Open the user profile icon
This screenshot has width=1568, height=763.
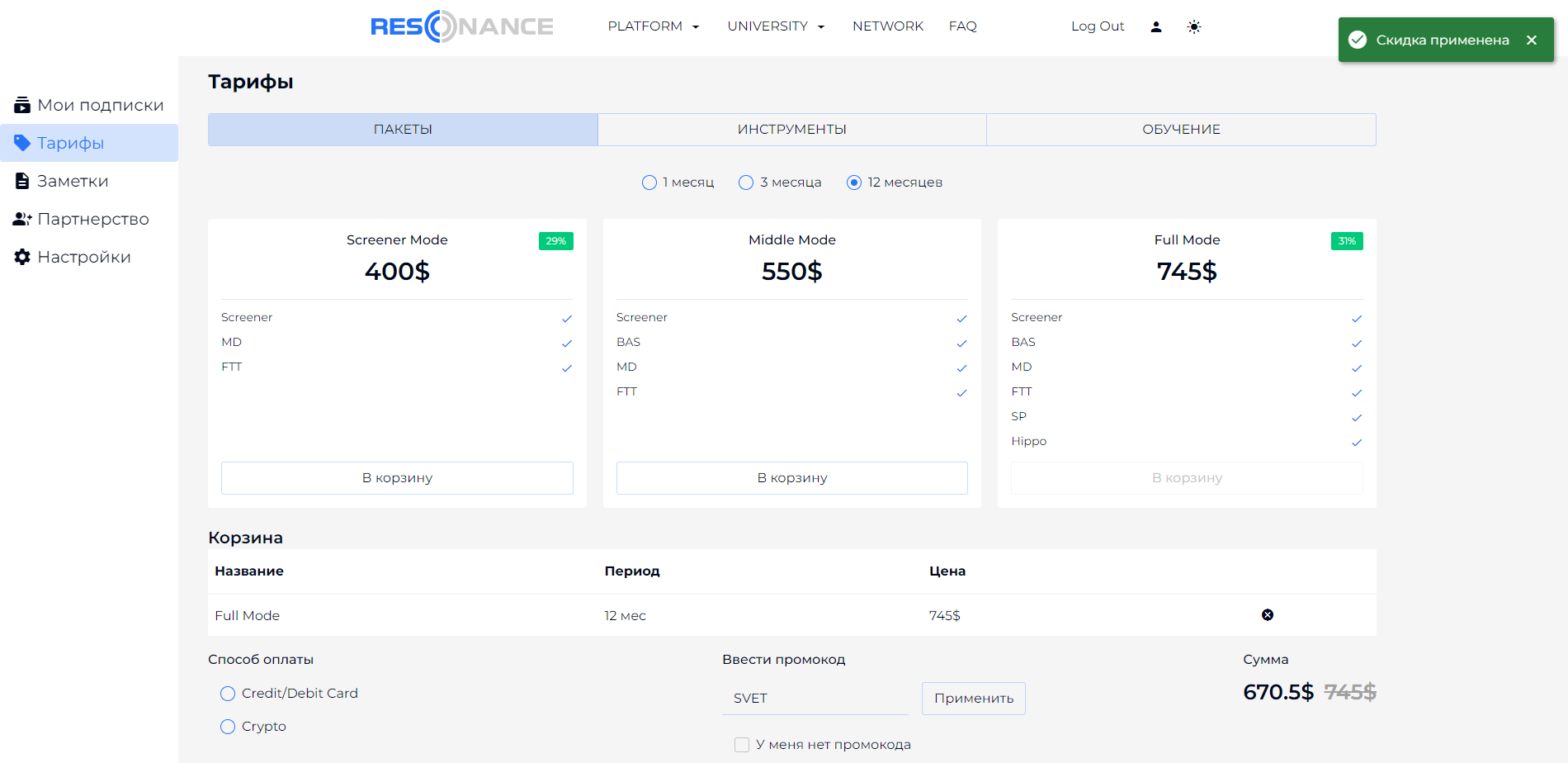[1156, 26]
